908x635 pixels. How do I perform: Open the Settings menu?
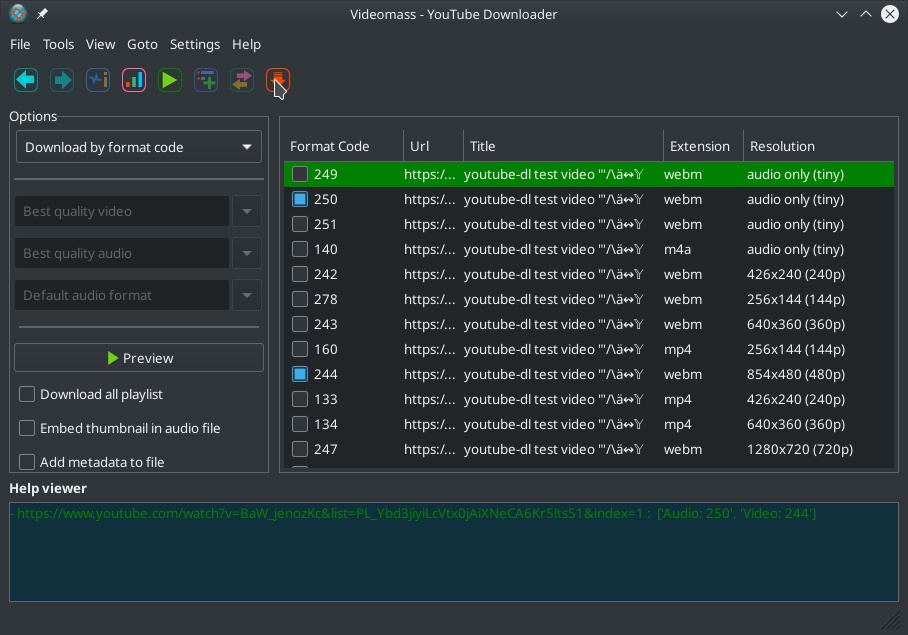[x=195, y=45]
